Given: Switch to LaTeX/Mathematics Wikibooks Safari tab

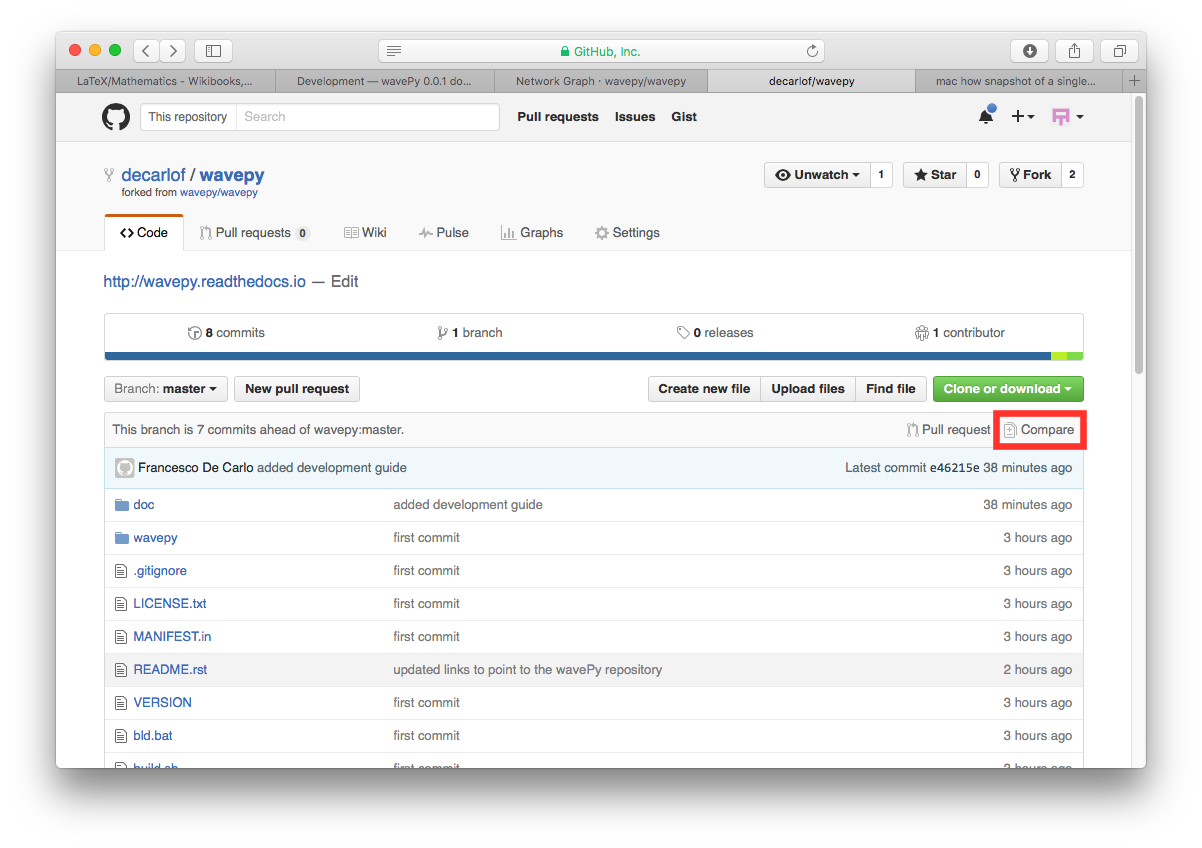Looking at the screenshot, I should (165, 81).
